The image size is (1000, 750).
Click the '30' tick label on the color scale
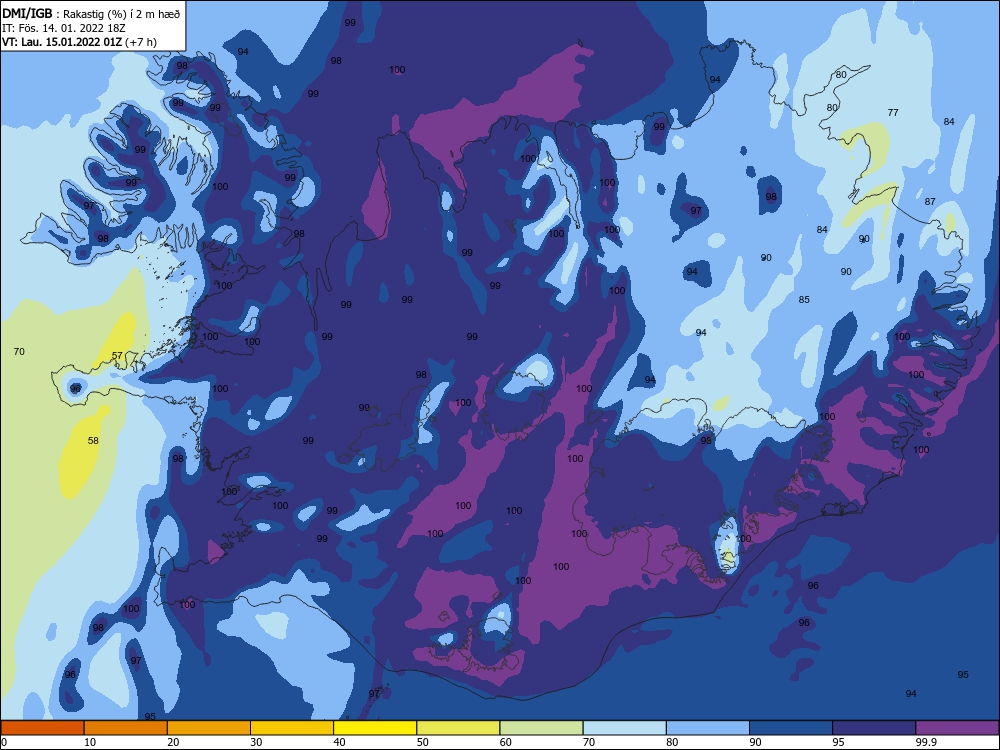pyautogui.click(x=256, y=742)
